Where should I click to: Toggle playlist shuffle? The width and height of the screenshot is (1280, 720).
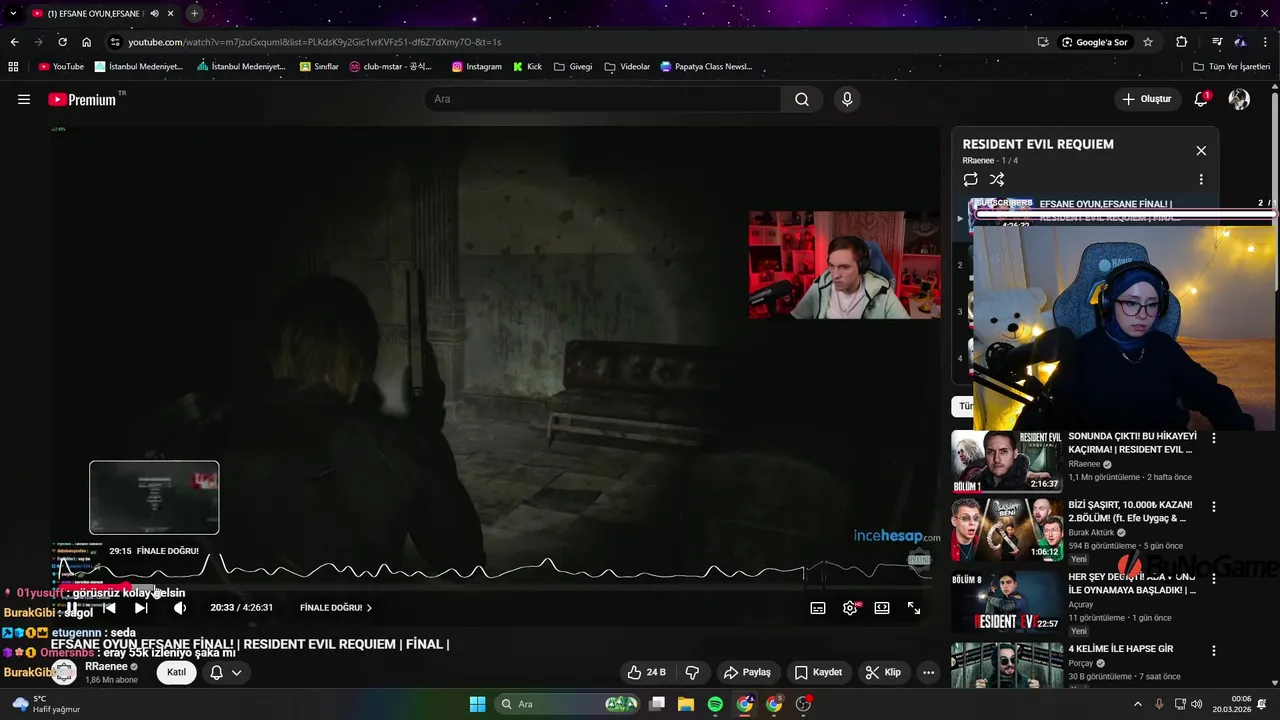997,180
